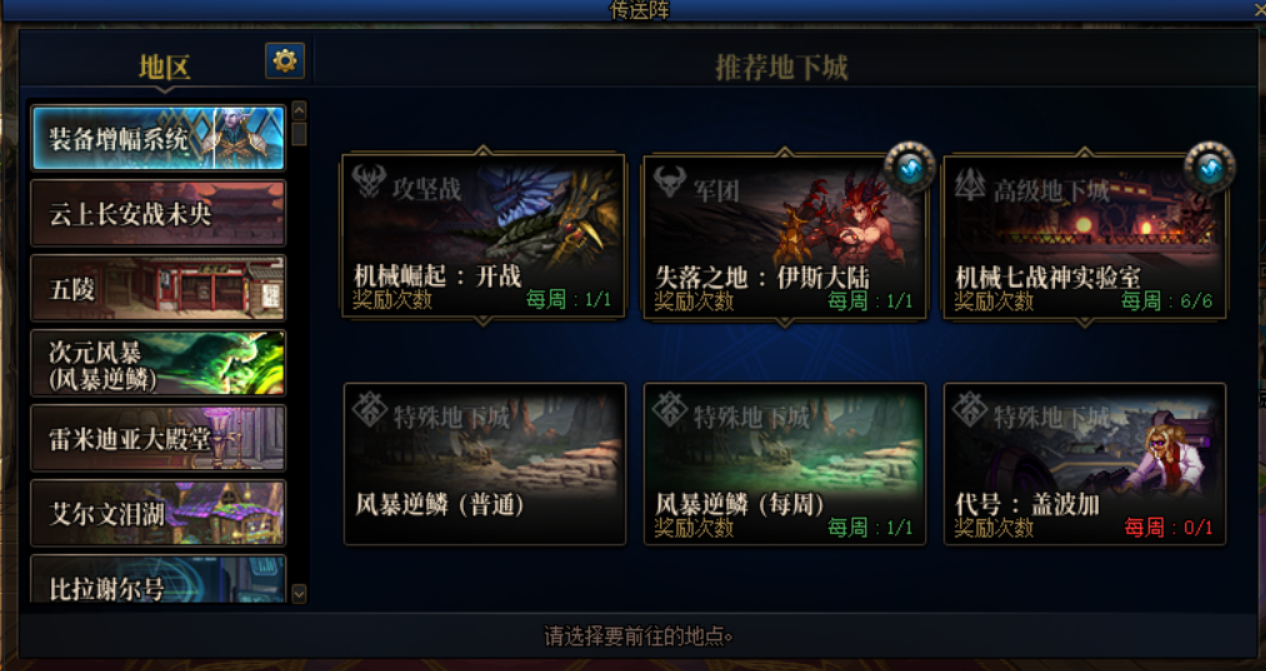This screenshot has height=671, width=1266.
Task: Choose 五陵 in the region list
Action: point(158,288)
